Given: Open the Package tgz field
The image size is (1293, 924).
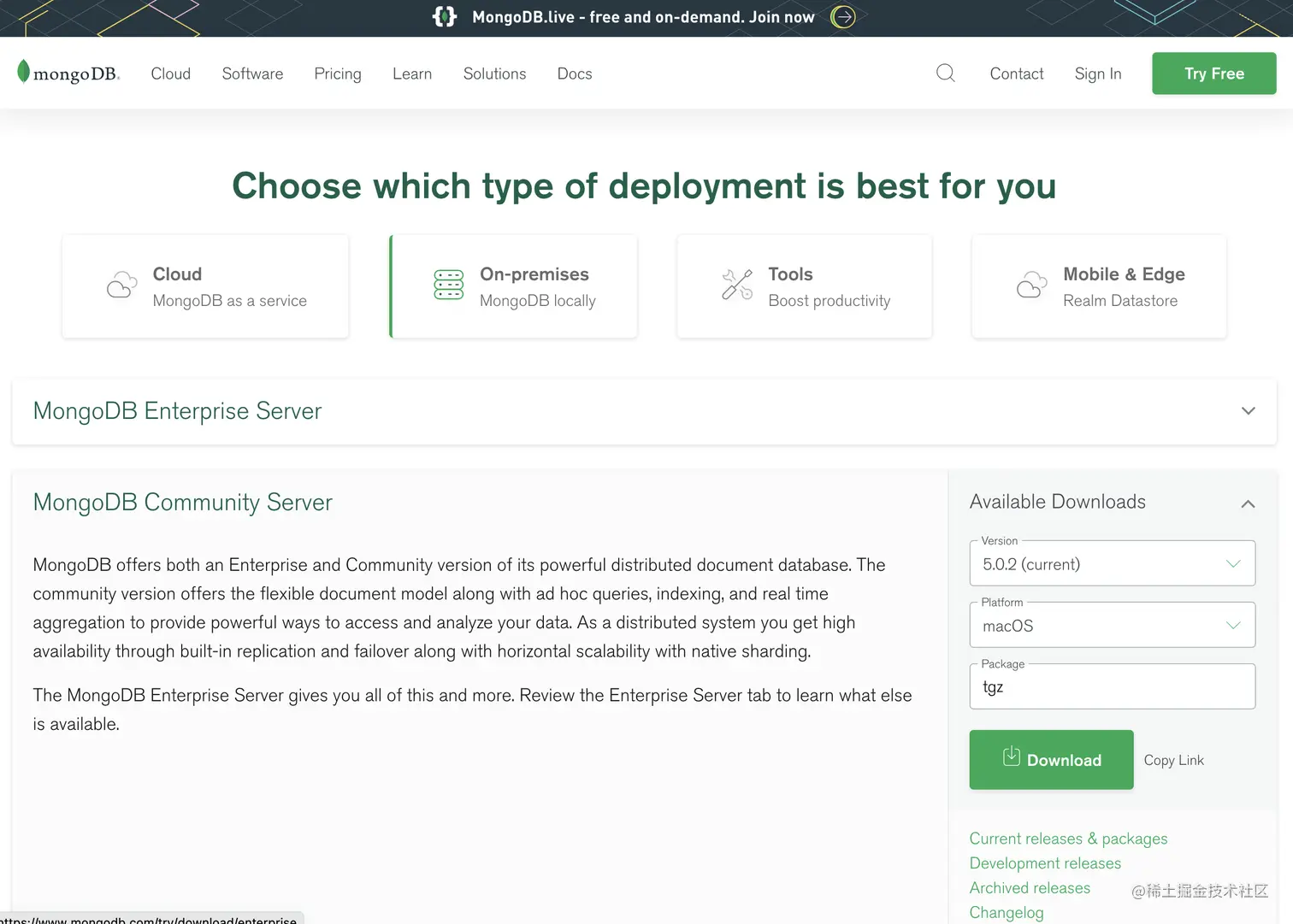Looking at the screenshot, I should (1113, 686).
